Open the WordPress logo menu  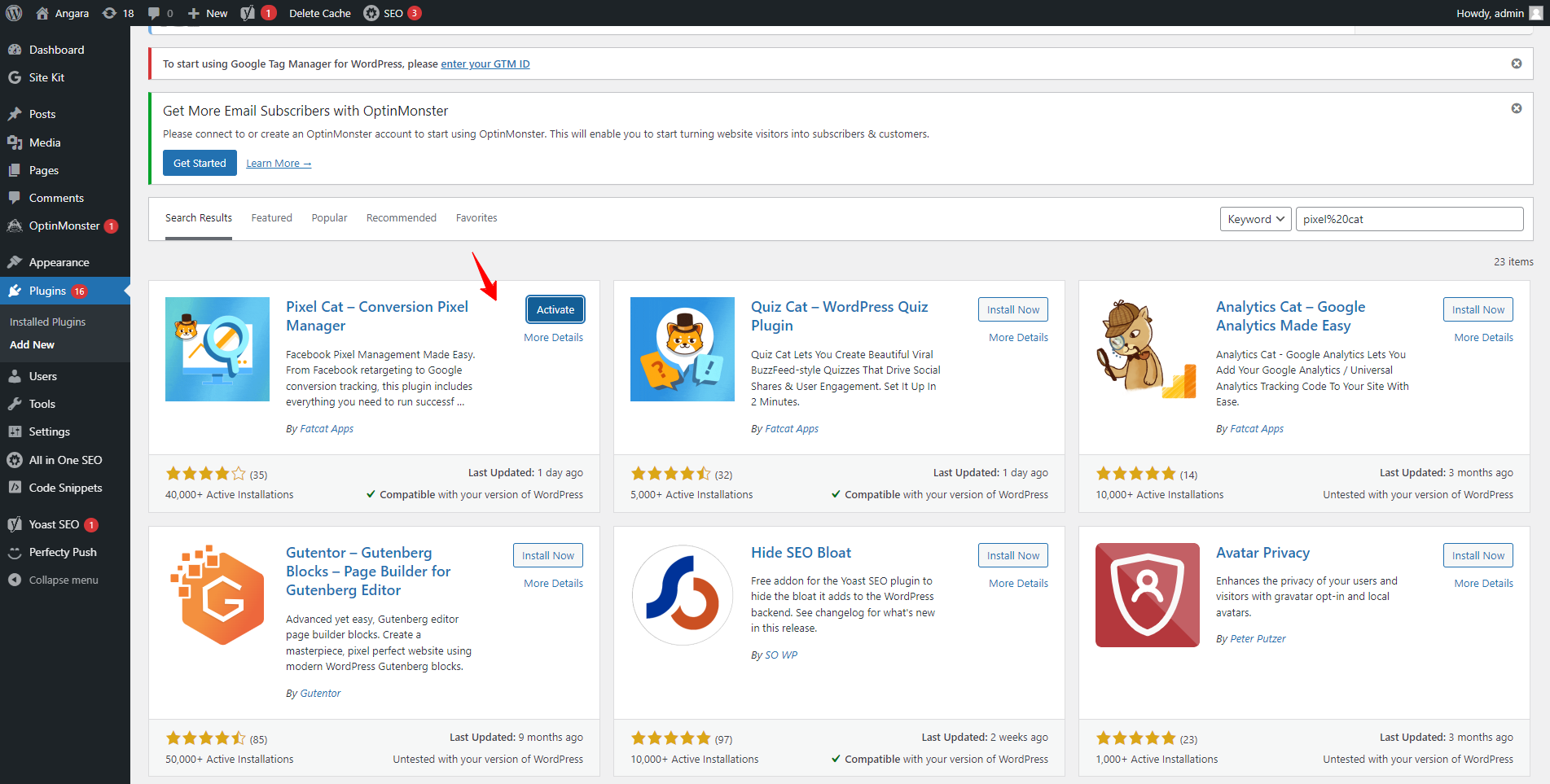point(14,13)
